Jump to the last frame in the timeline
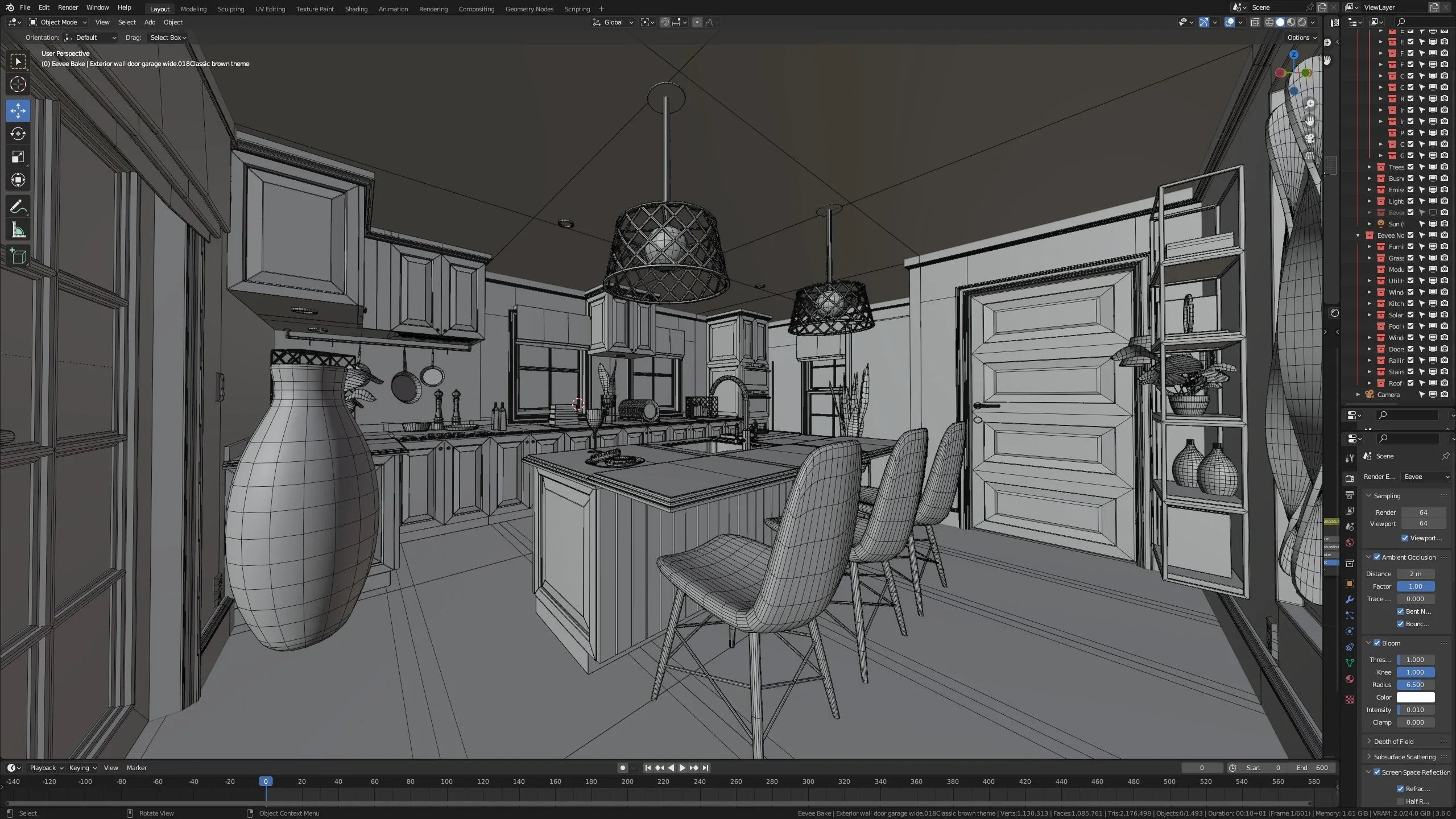This screenshot has width=1456, height=819. coord(706,767)
